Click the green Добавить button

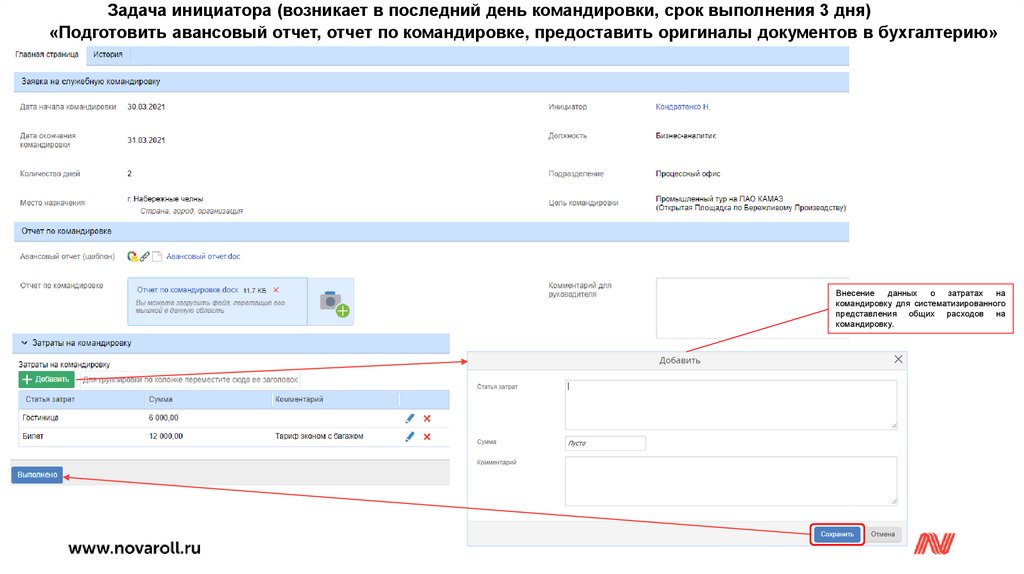[46, 379]
